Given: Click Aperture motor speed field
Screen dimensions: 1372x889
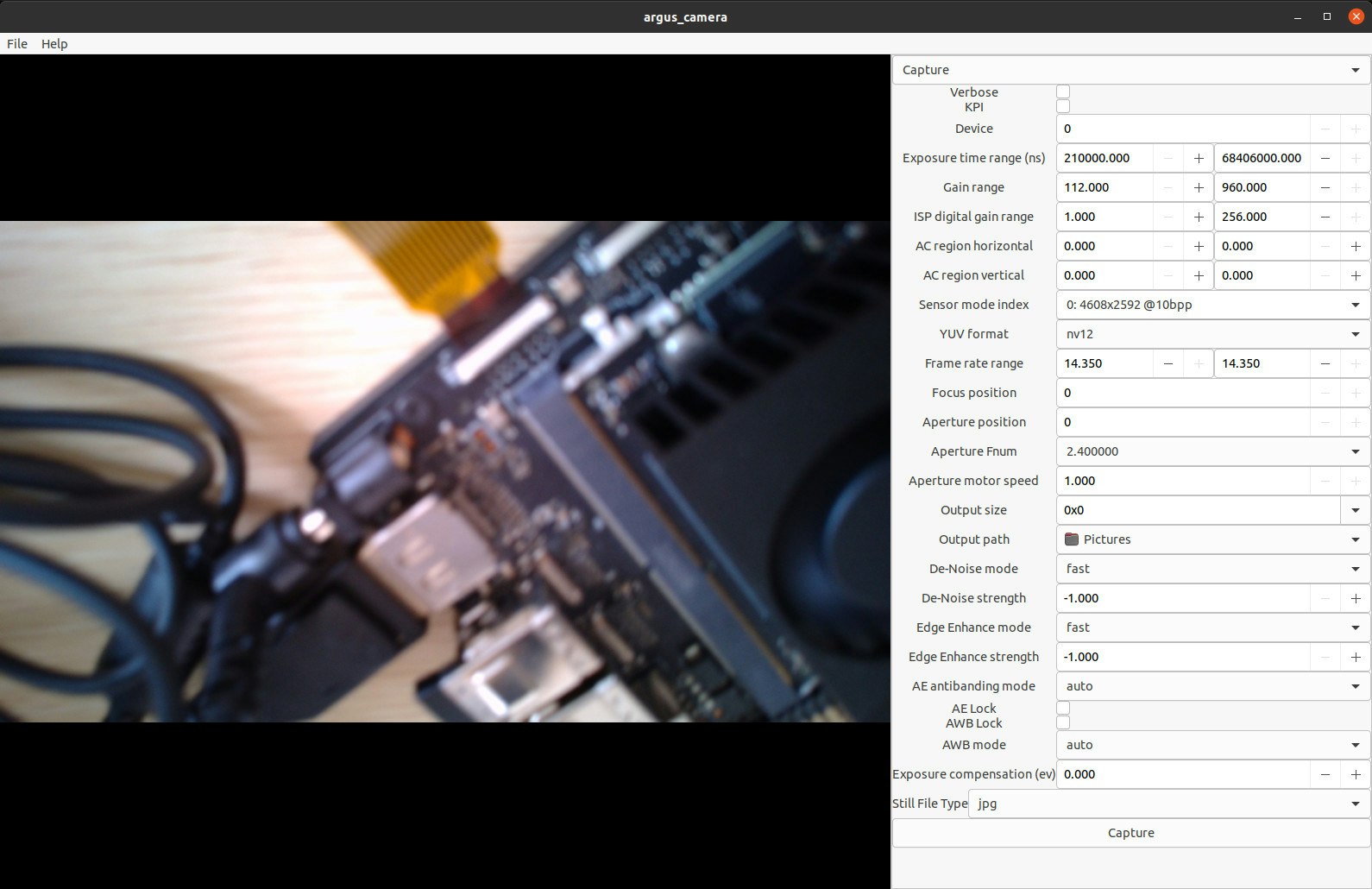Looking at the screenshot, I should 1183,481.
